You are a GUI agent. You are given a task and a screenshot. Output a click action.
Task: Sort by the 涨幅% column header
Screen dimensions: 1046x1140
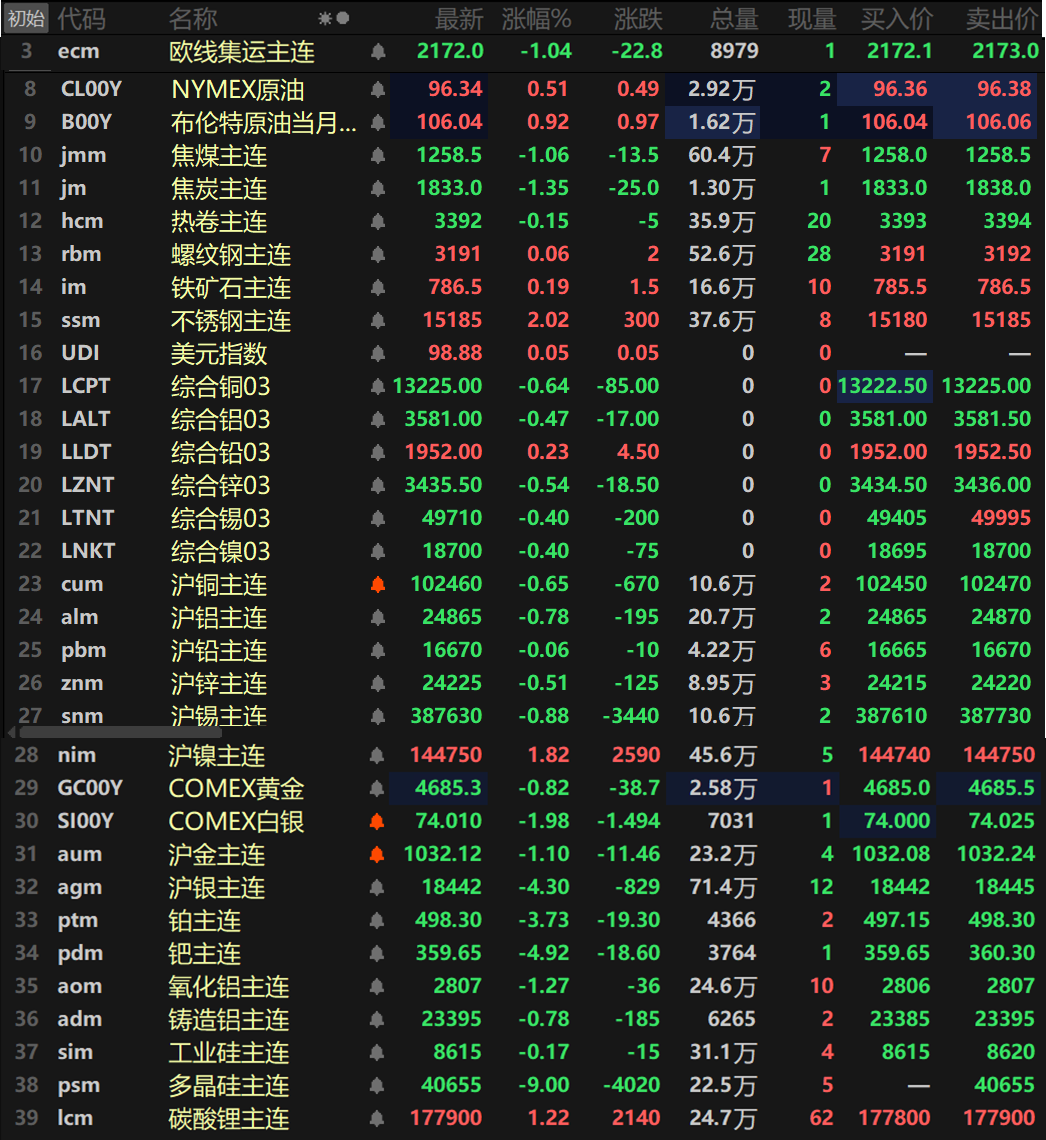536,18
